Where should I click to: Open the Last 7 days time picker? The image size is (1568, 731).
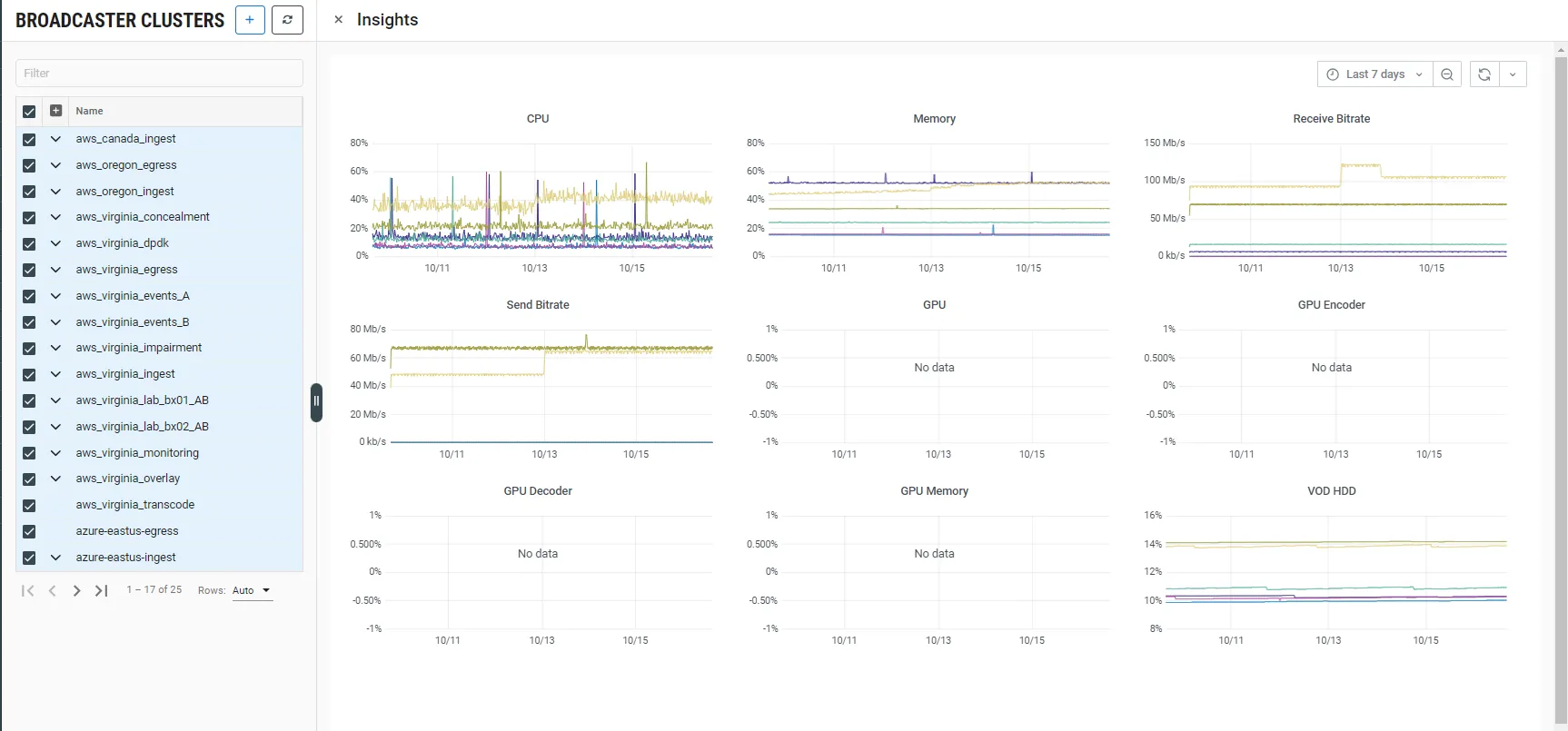pyautogui.click(x=1374, y=74)
